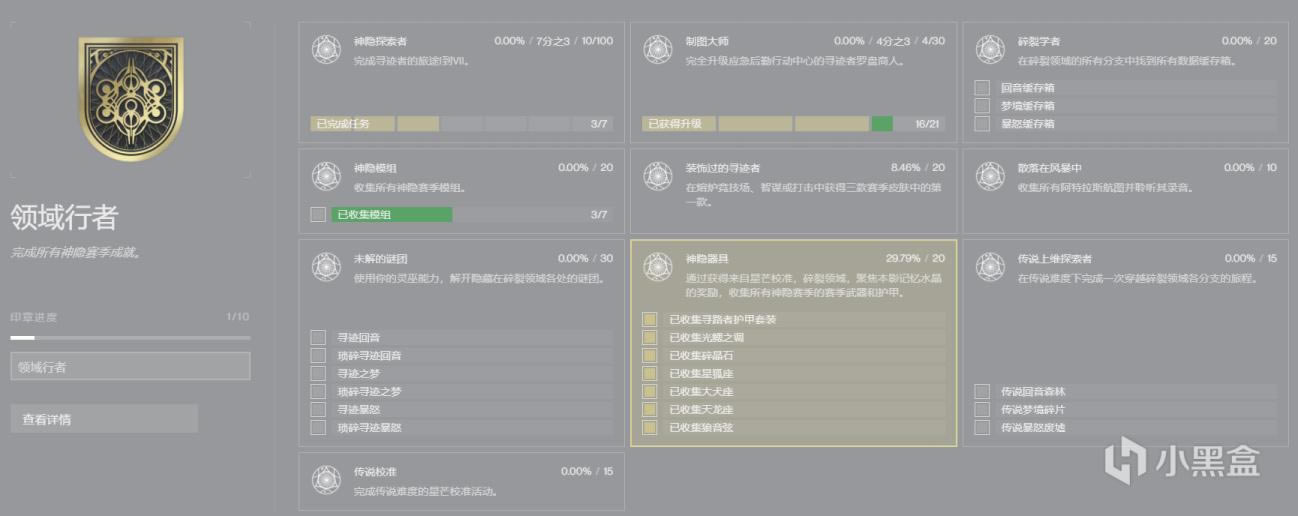Click the 神隐模组 triumph icon
This screenshot has height=516, width=1298.
[x=326, y=176]
